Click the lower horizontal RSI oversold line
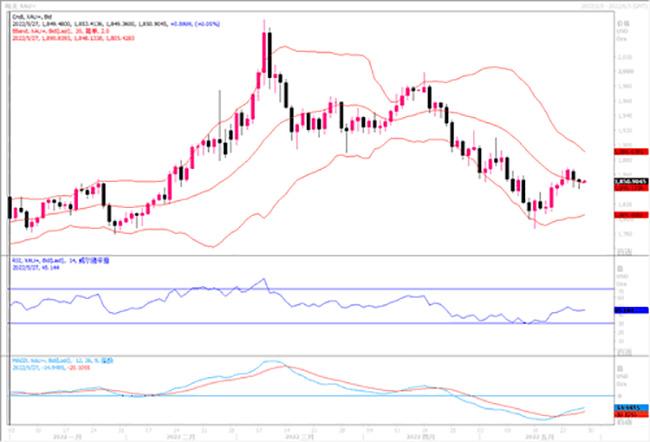The width and height of the screenshot is (650, 442). [x=300, y=323]
